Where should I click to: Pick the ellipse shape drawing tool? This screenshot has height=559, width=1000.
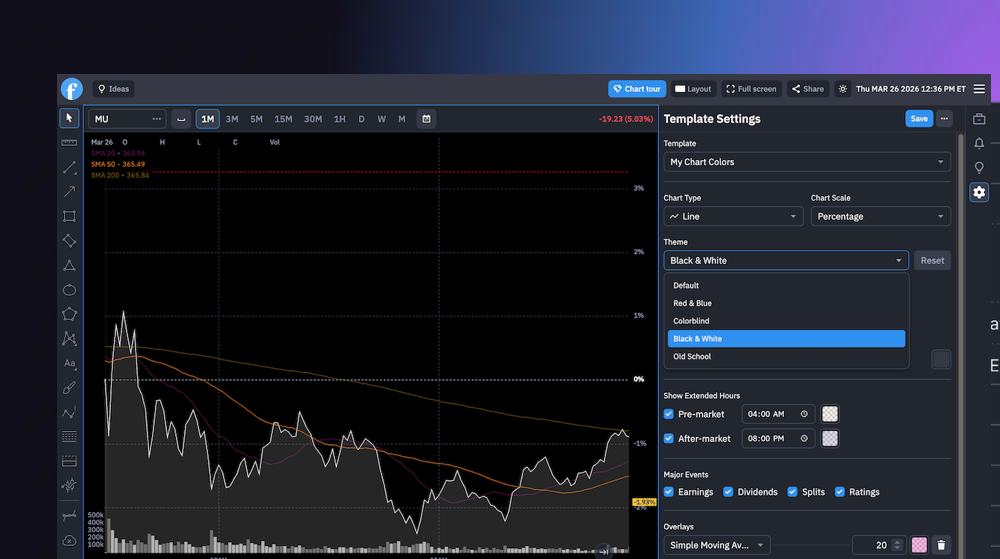tap(69, 290)
